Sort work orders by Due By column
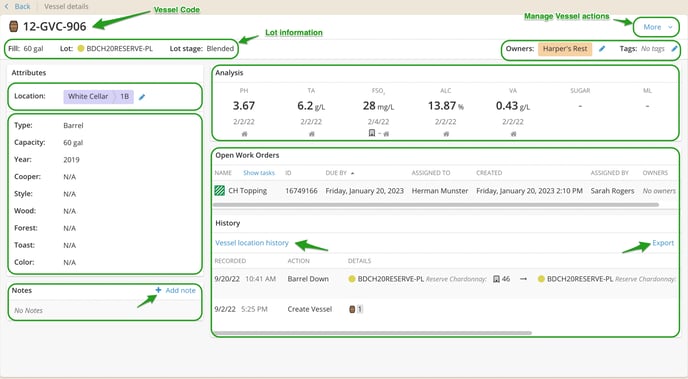Image resolution: width=688 pixels, height=379 pixels. [340, 173]
